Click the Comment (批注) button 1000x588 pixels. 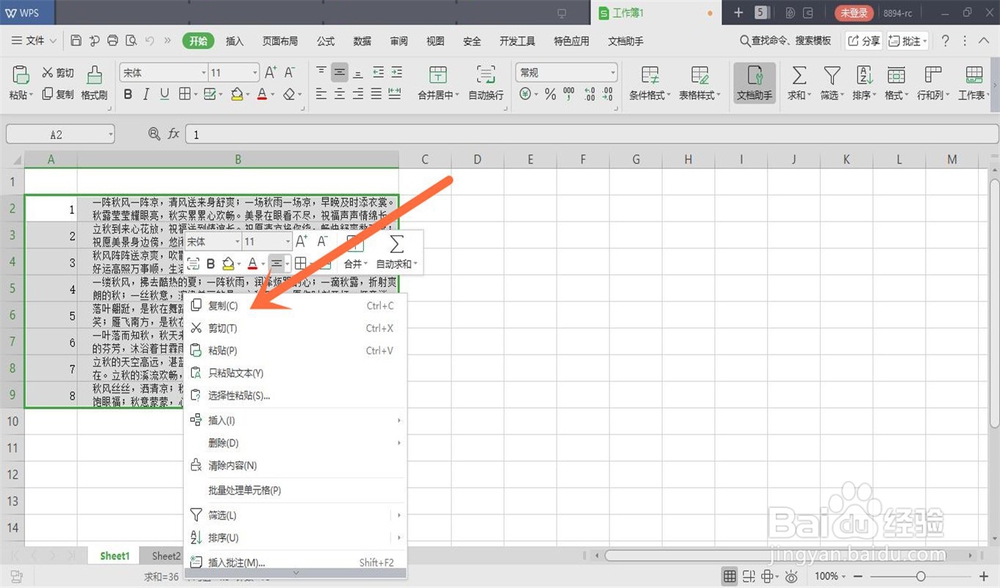click(x=908, y=41)
